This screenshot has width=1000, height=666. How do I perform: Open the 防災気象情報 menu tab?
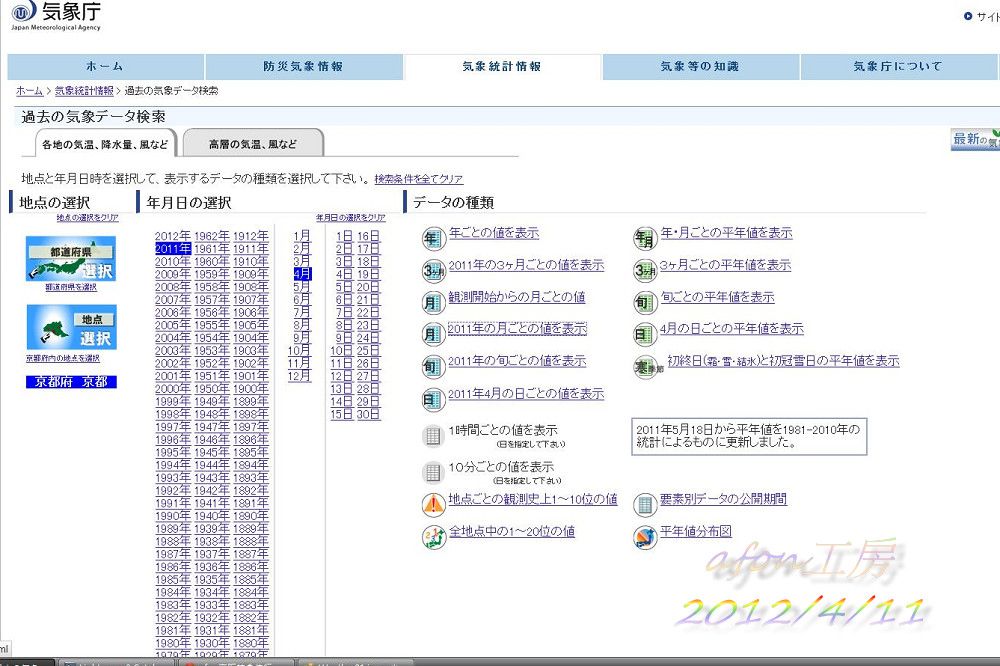[303, 67]
